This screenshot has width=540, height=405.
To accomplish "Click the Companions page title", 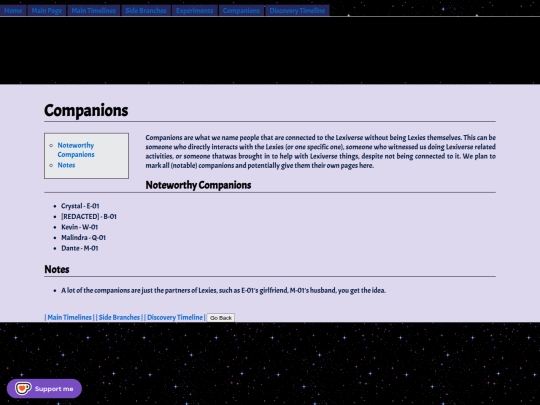I will (86, 111).
